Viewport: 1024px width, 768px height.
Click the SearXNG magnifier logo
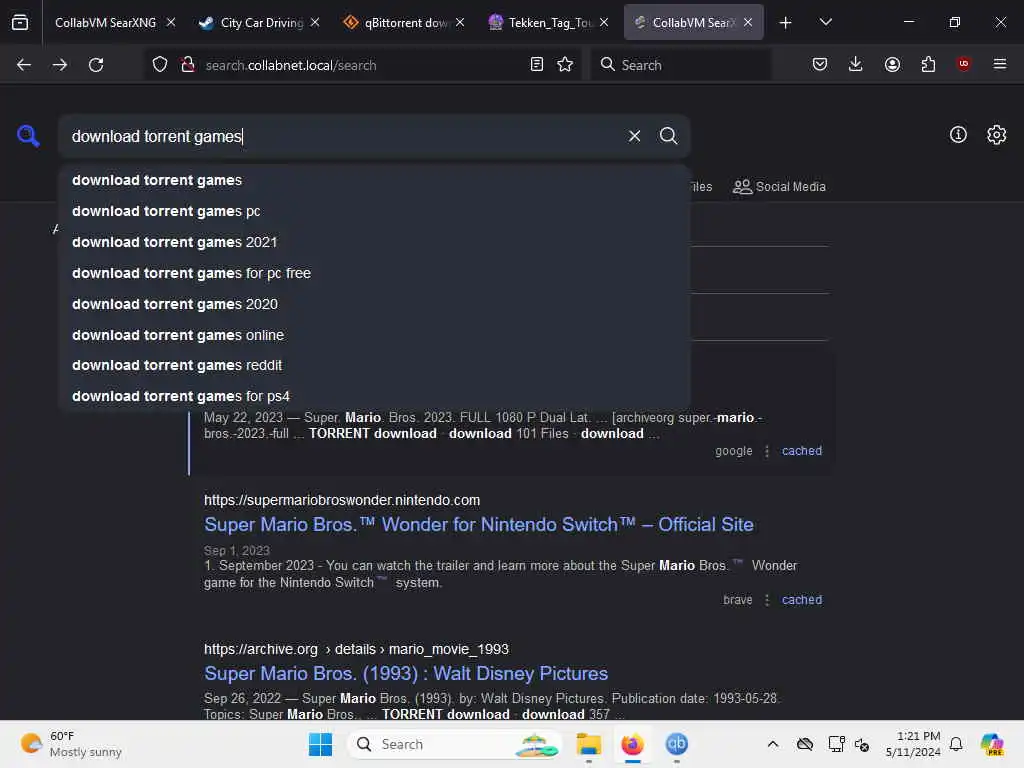point(28,136)
